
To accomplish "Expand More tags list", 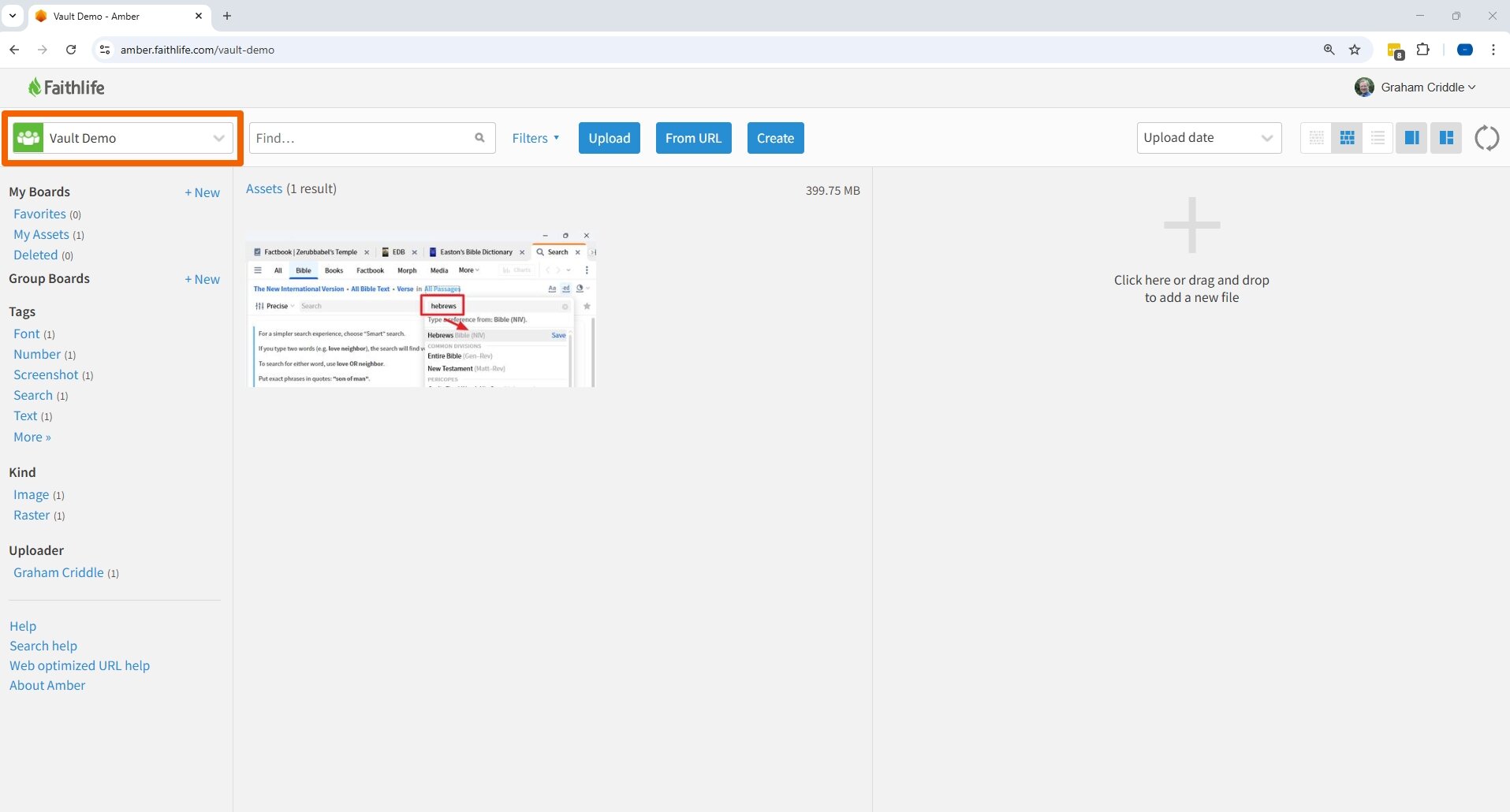I will click(32, 437).
